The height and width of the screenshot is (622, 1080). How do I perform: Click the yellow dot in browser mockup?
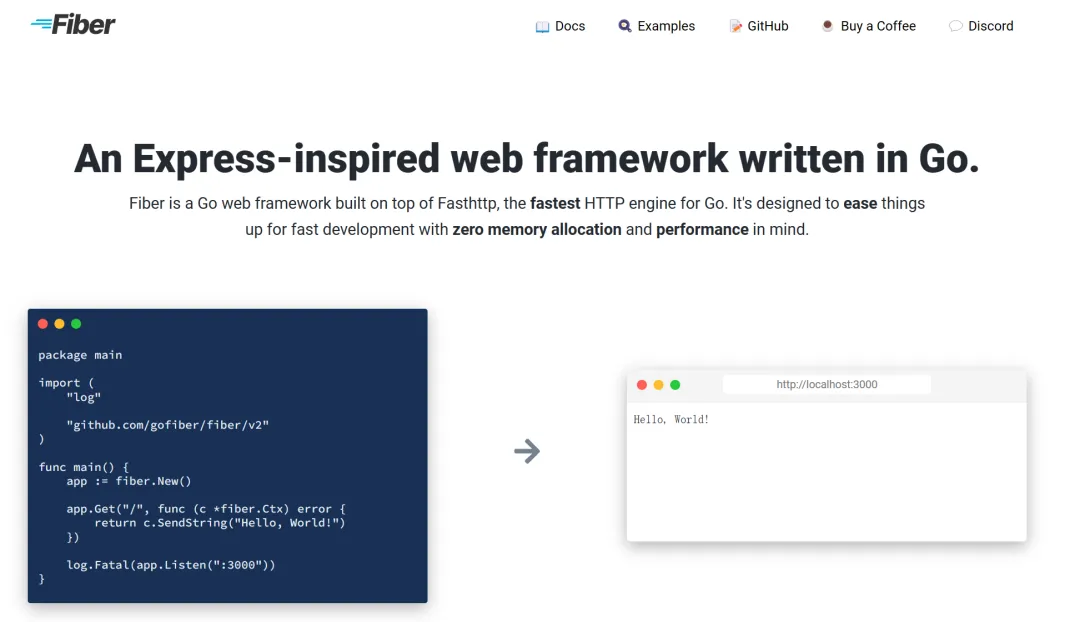point(658,385)
